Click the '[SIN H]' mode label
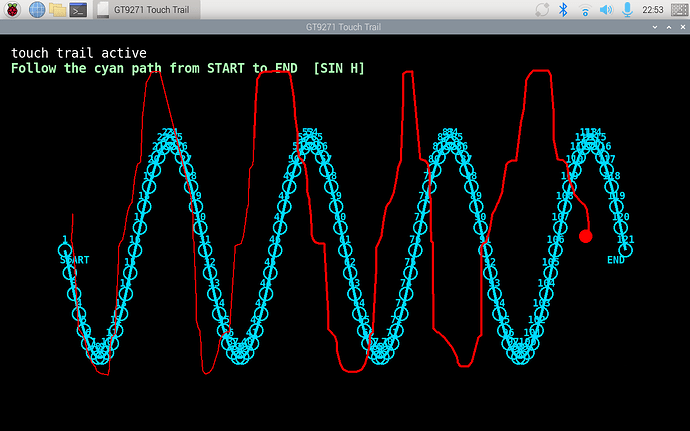The image size is (690, 431). [338, 68]
